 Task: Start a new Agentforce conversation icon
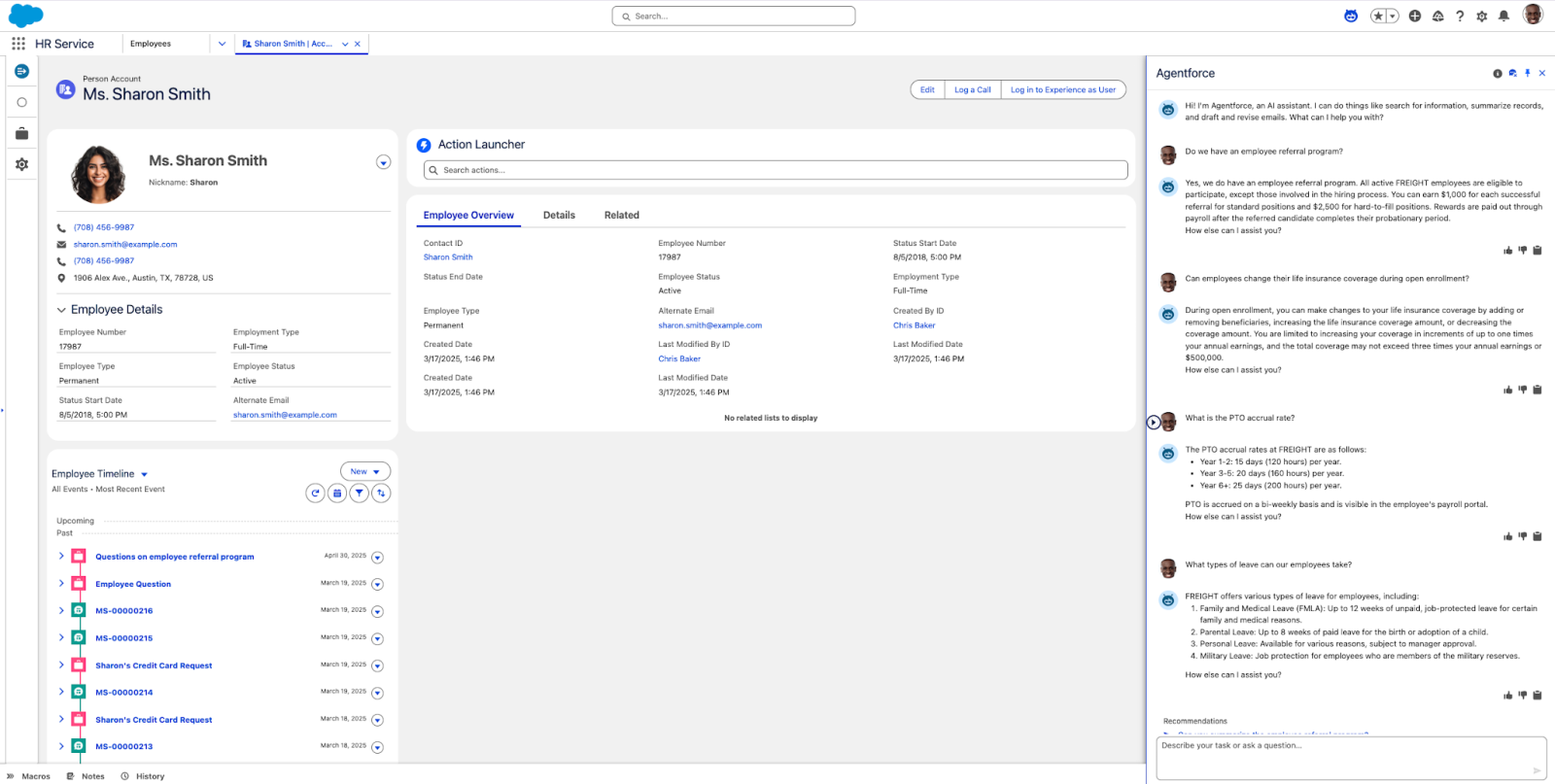click(1513, 73)
